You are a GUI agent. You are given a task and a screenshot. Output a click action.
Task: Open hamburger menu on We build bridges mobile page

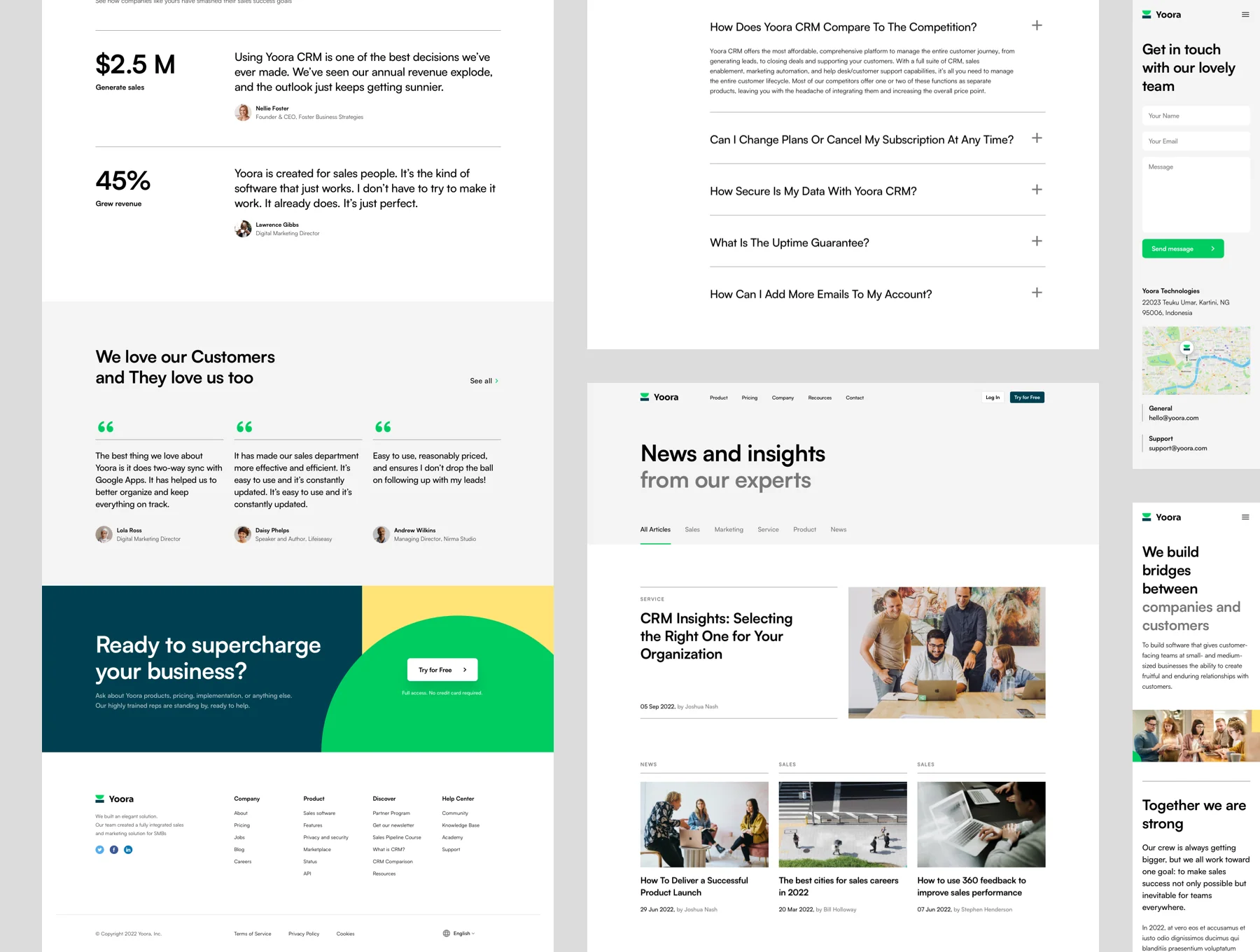pos(1245,517)
